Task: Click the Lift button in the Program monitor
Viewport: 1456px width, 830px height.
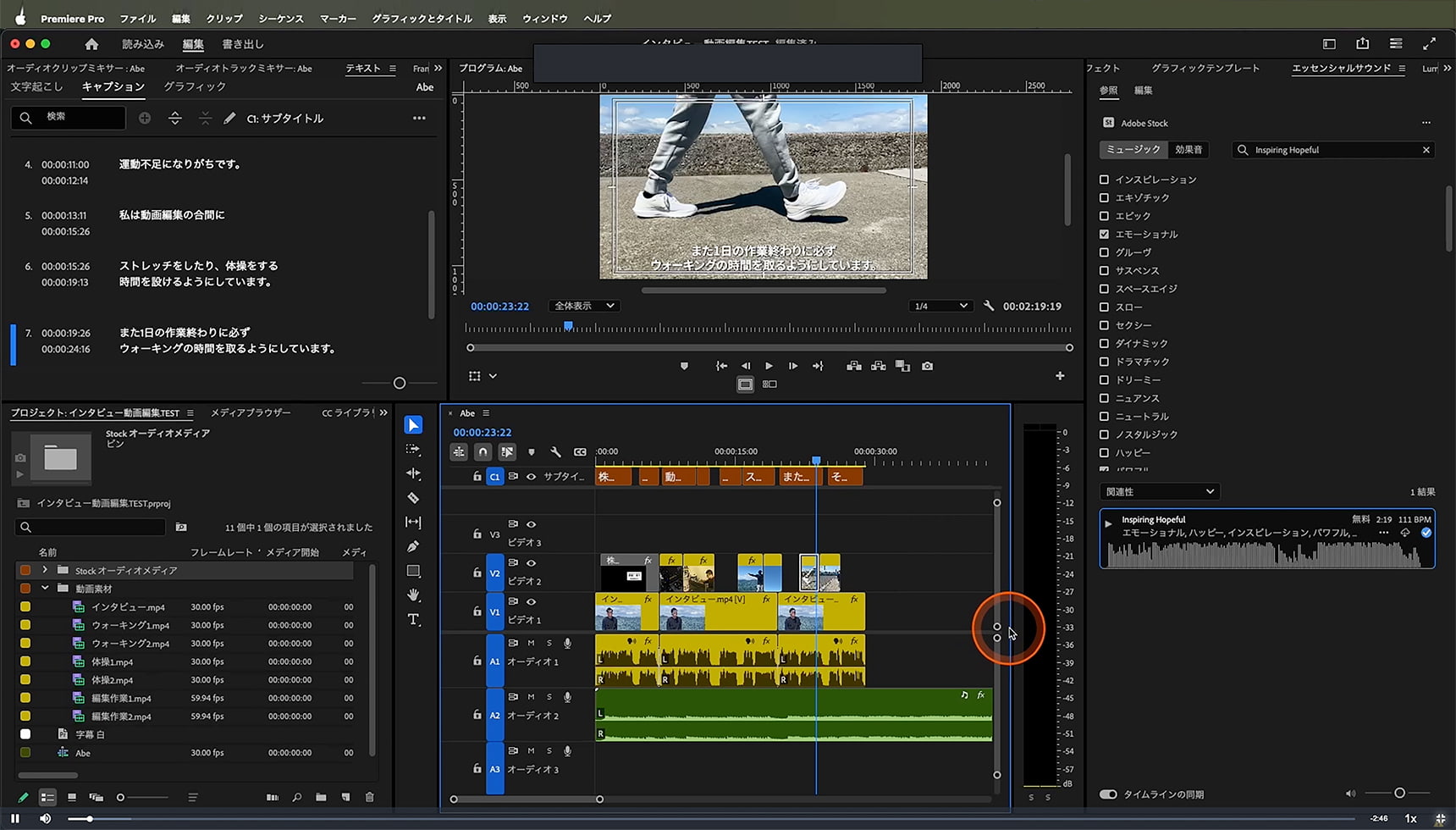Action: [854, 366]
